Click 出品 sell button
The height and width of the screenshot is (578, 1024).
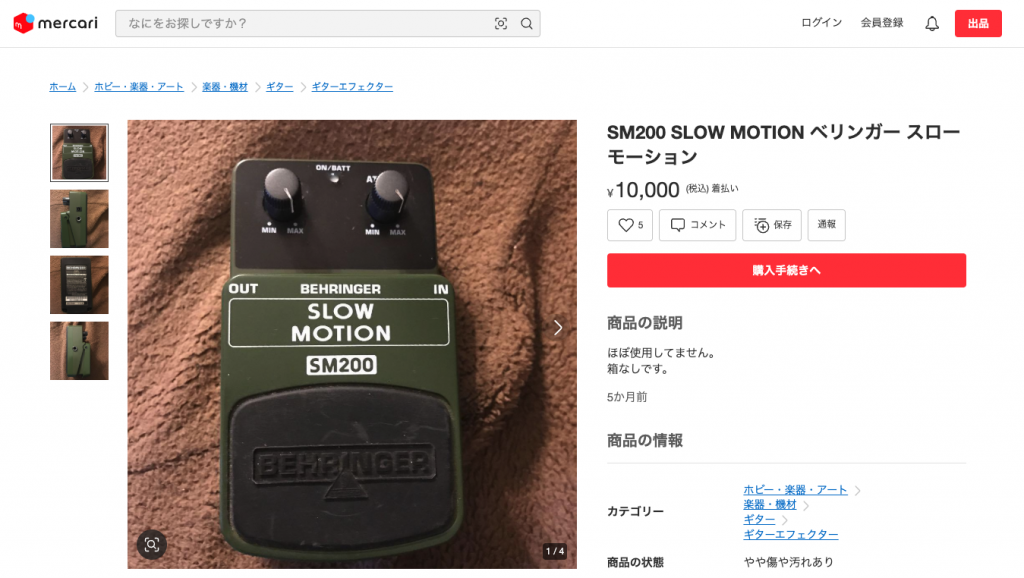pyautogui.click(x=978, y=24)
